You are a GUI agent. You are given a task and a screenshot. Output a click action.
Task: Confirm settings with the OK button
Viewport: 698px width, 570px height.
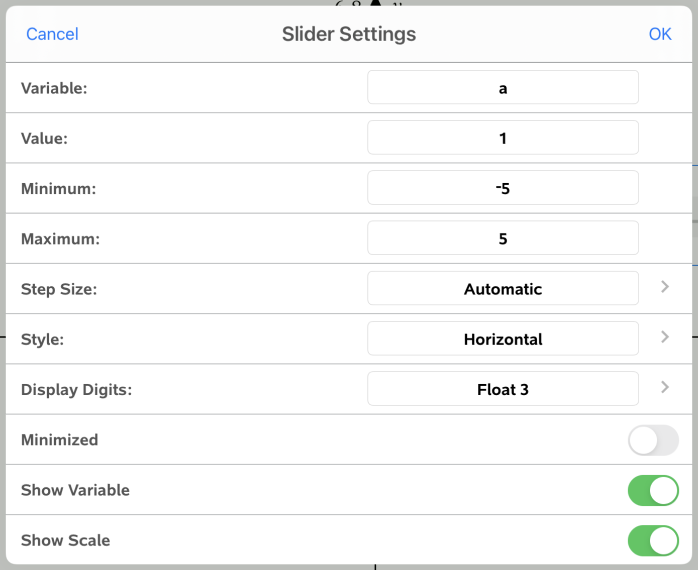click(x=660, y=34)
